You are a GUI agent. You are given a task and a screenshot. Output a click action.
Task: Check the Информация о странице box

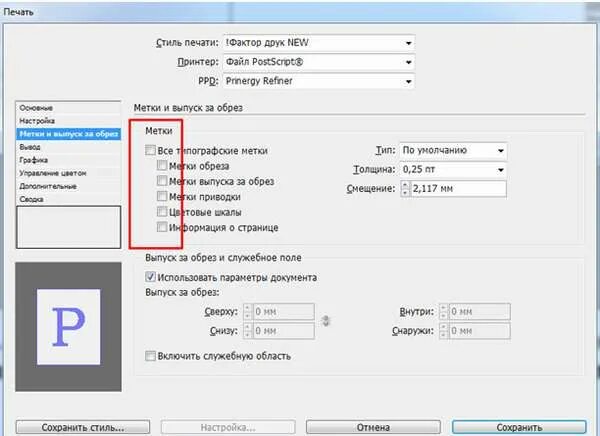pos(162,227)
